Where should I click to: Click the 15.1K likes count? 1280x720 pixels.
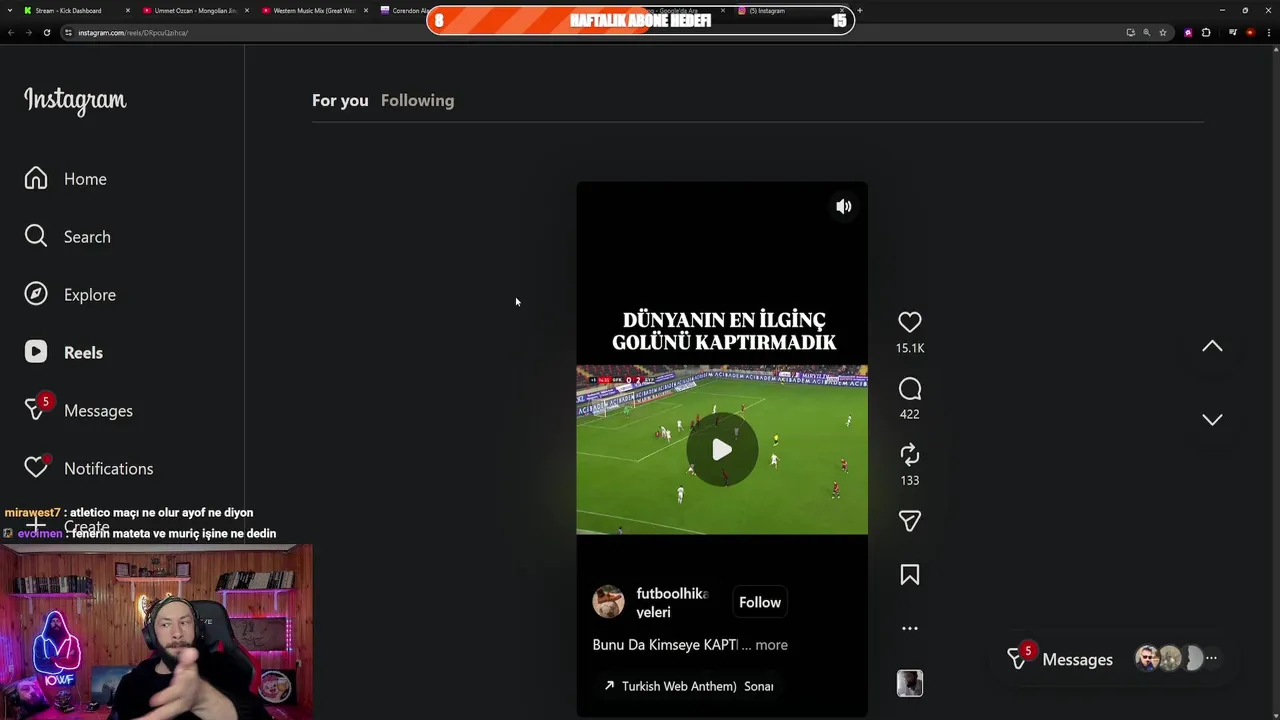pyautogui.click(x=910, y=348)
